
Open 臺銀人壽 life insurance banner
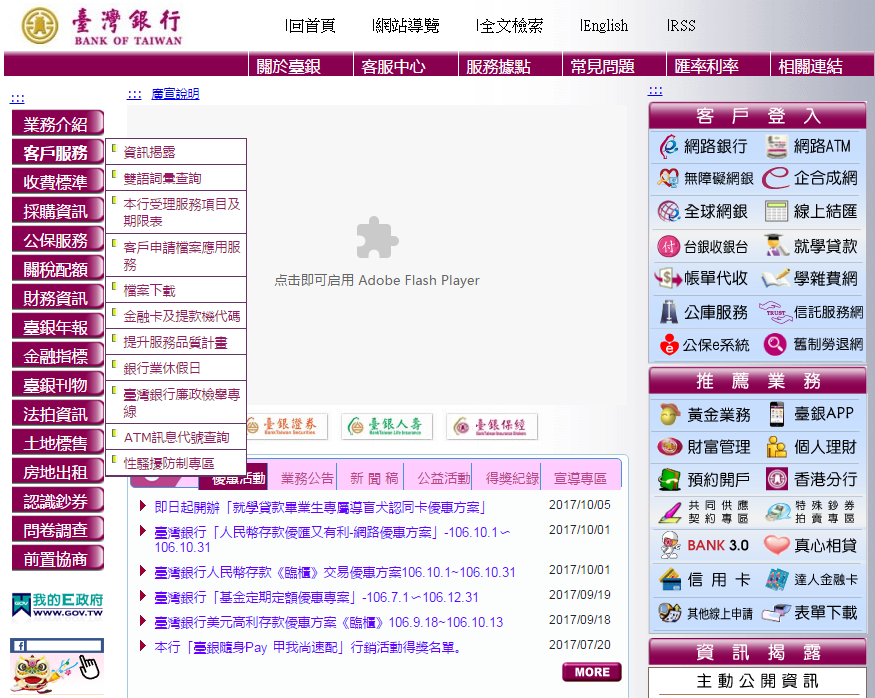387,426
